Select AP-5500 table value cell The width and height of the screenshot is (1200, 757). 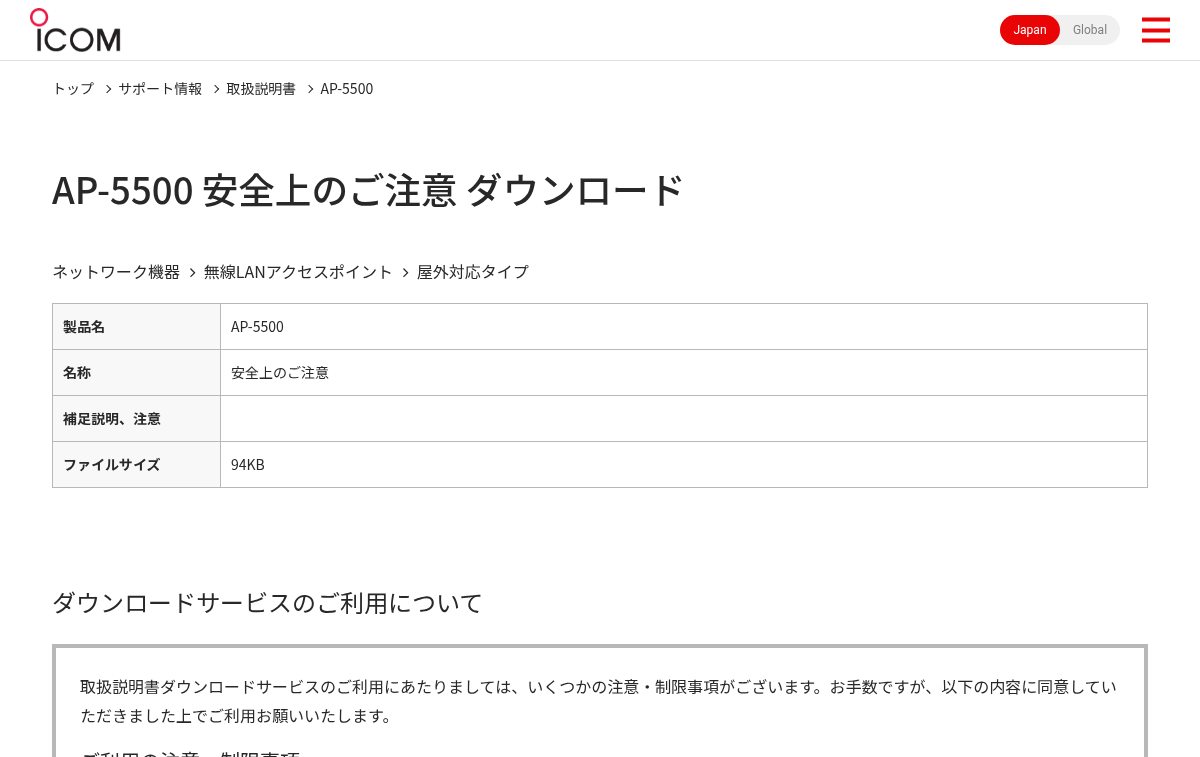[x=684, y=327]
